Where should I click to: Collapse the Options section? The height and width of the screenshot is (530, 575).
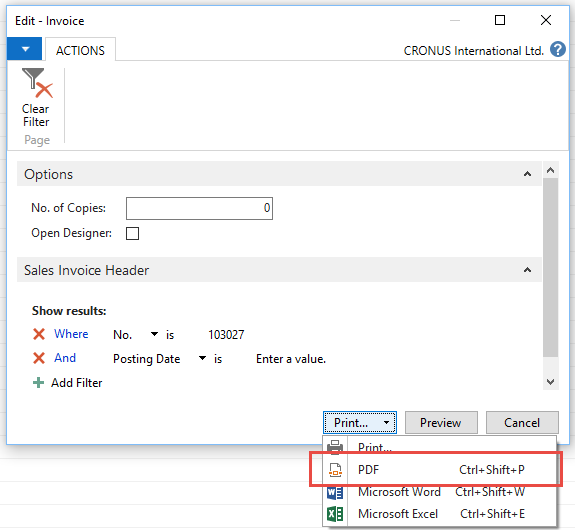[x=527, y=174]
